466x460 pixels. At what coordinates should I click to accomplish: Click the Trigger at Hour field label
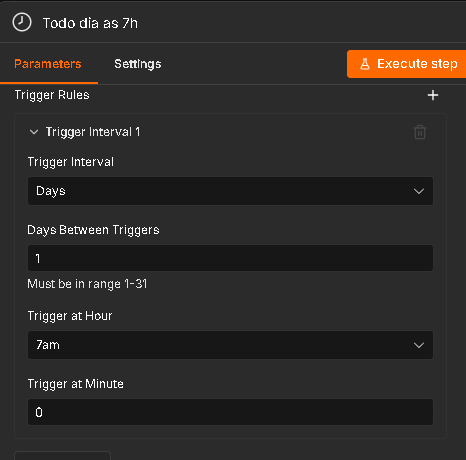(x=70, y=316)
